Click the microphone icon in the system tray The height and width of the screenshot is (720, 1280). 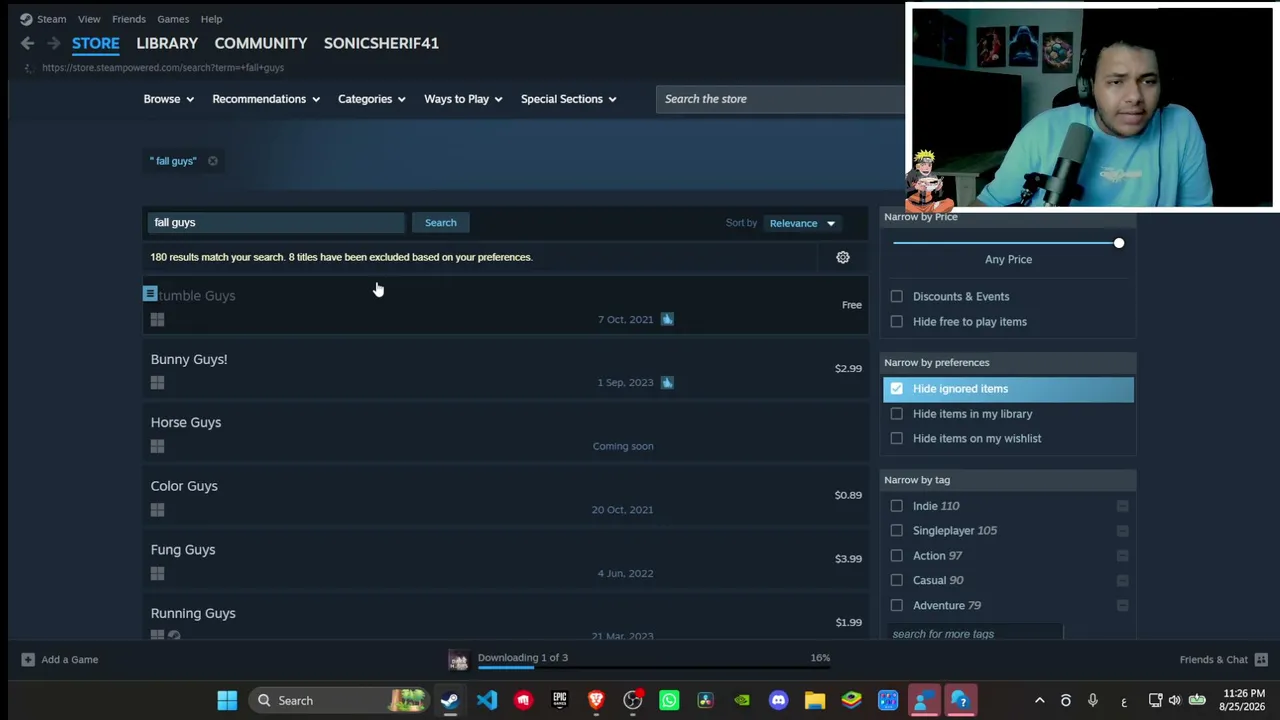(1093, 701)
